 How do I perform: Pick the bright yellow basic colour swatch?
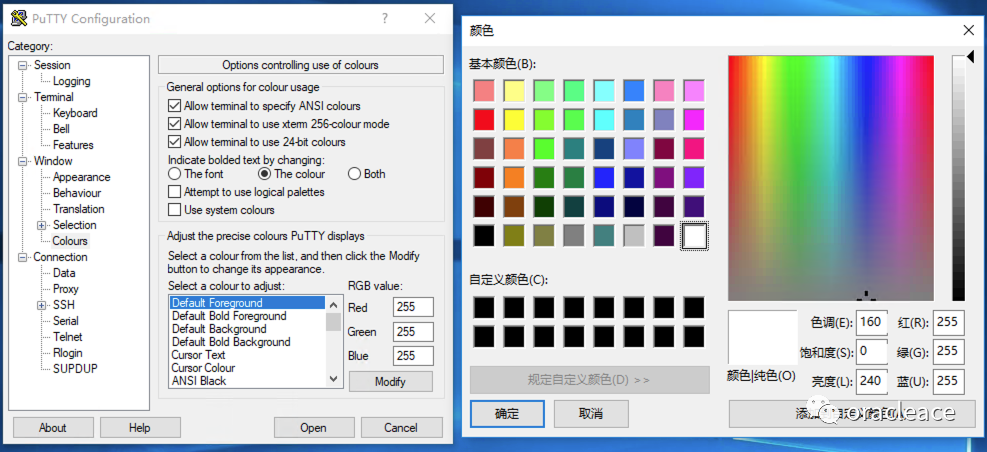pyautogui.click(x=514, y=120)
